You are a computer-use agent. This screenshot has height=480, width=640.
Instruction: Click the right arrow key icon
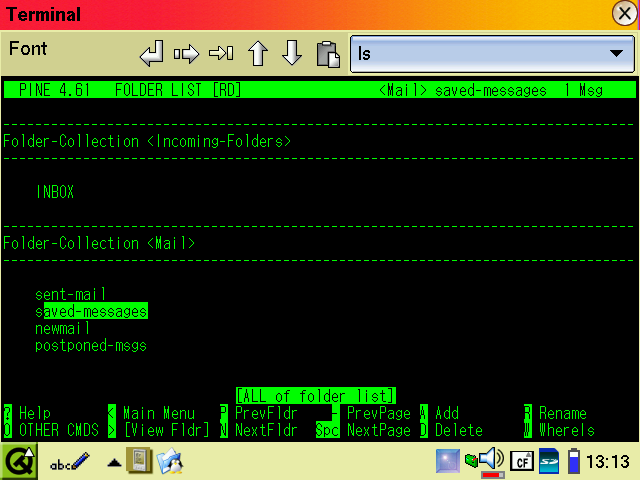(x=186, y=53)
